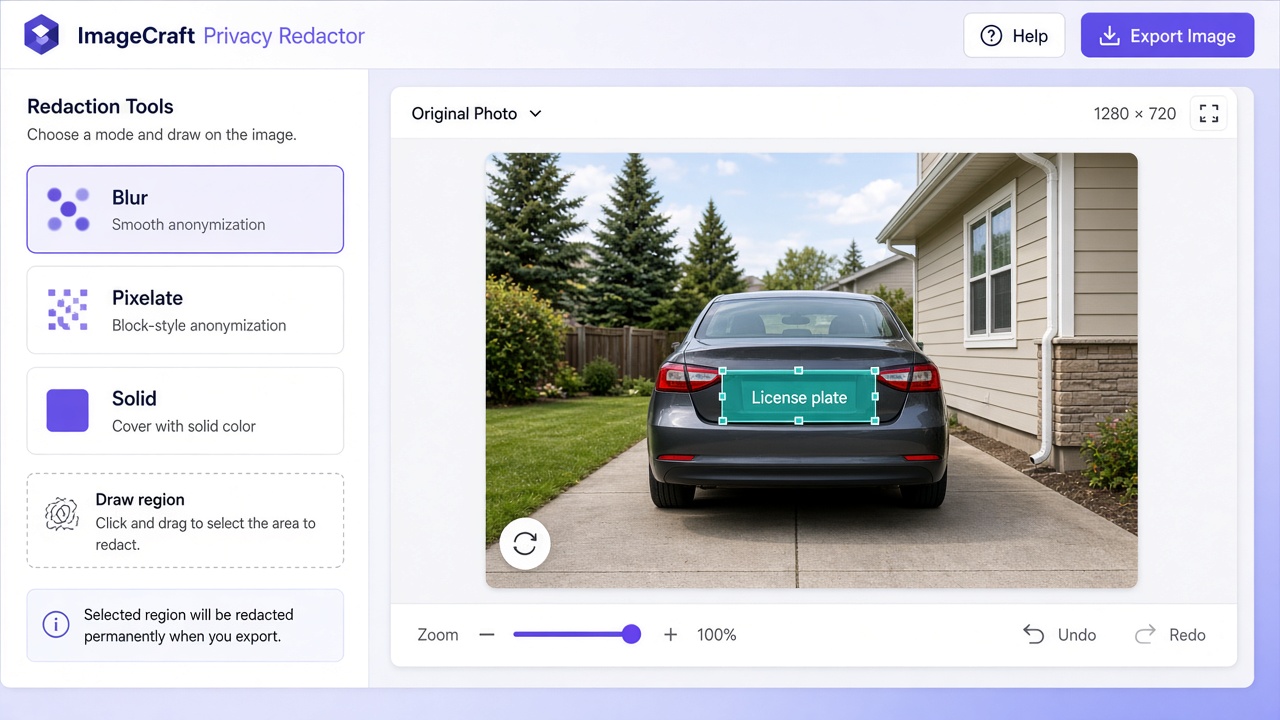Click the question mark icon in Help

(x=991, y=36)
